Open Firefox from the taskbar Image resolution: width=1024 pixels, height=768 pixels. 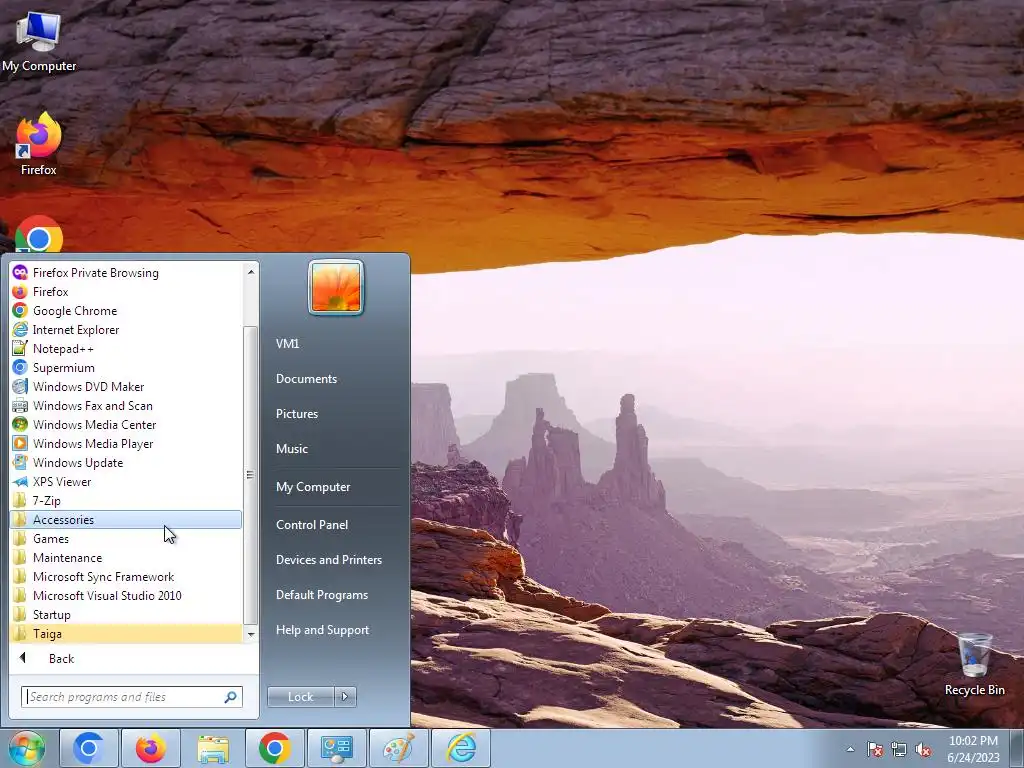pos(150,748)
